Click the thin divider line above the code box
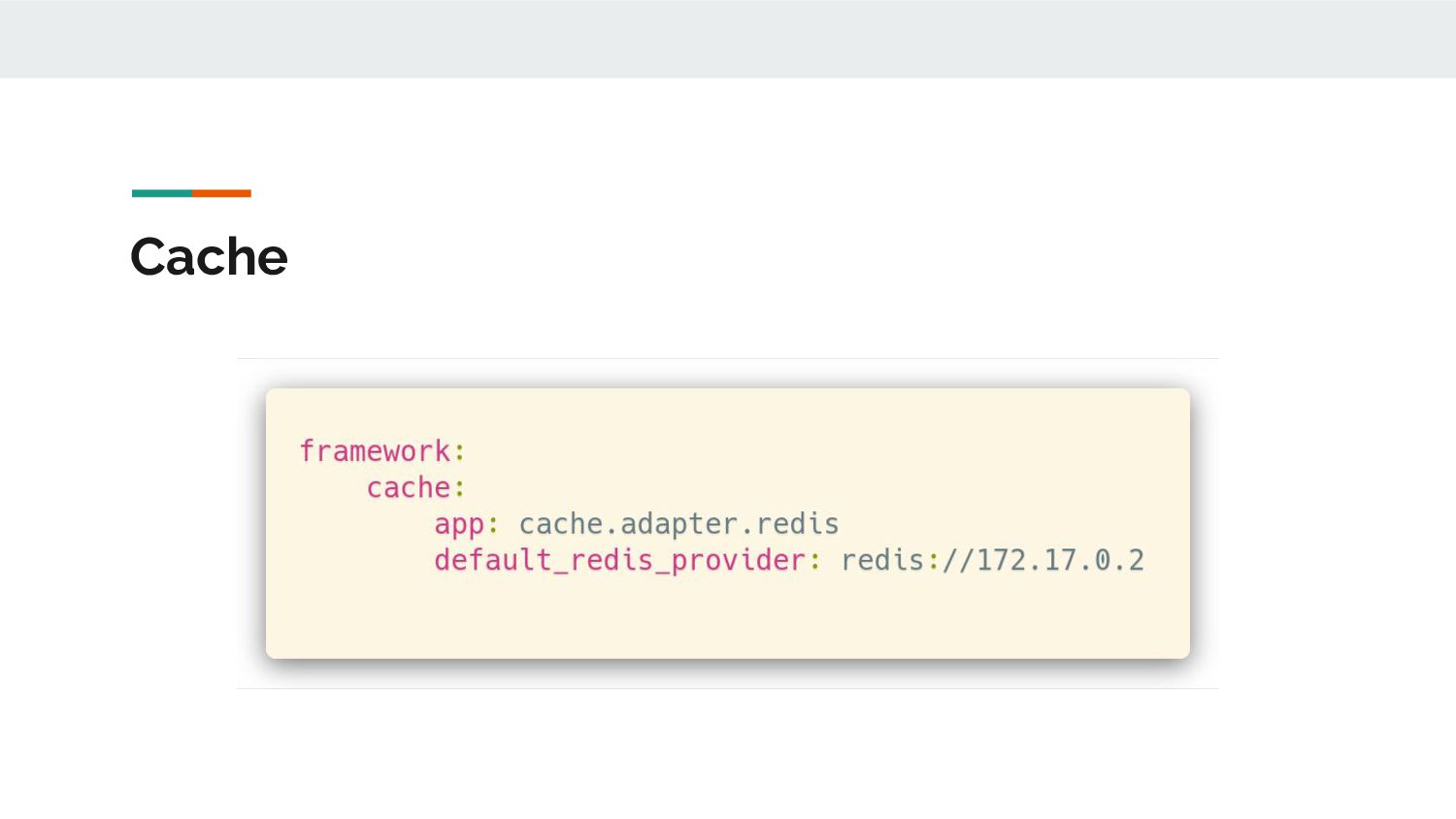The width and height of the screenshot is (1456, 819). tap(728, 359)
